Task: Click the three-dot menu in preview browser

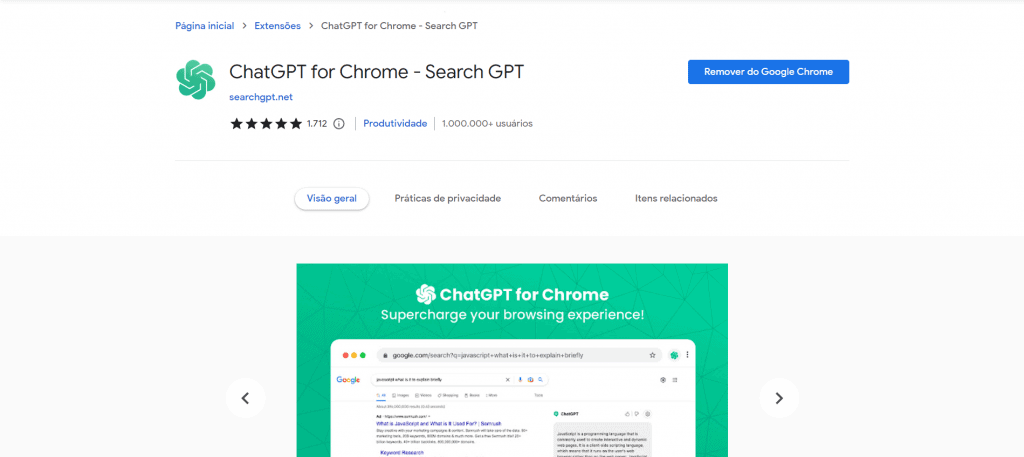Action: coord(687,355)
